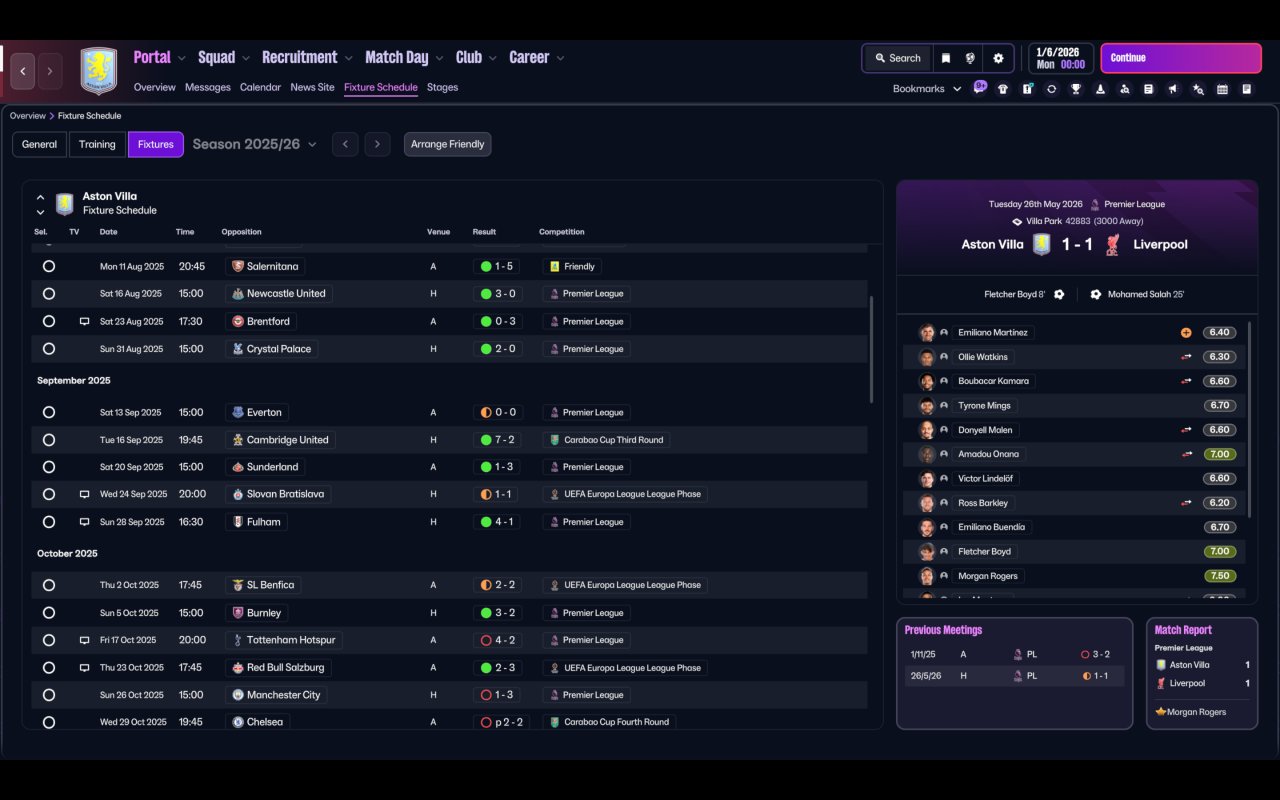Click the back navigation arrow
The height and width of the screenshot is (800, 1280).
point(23,71)
